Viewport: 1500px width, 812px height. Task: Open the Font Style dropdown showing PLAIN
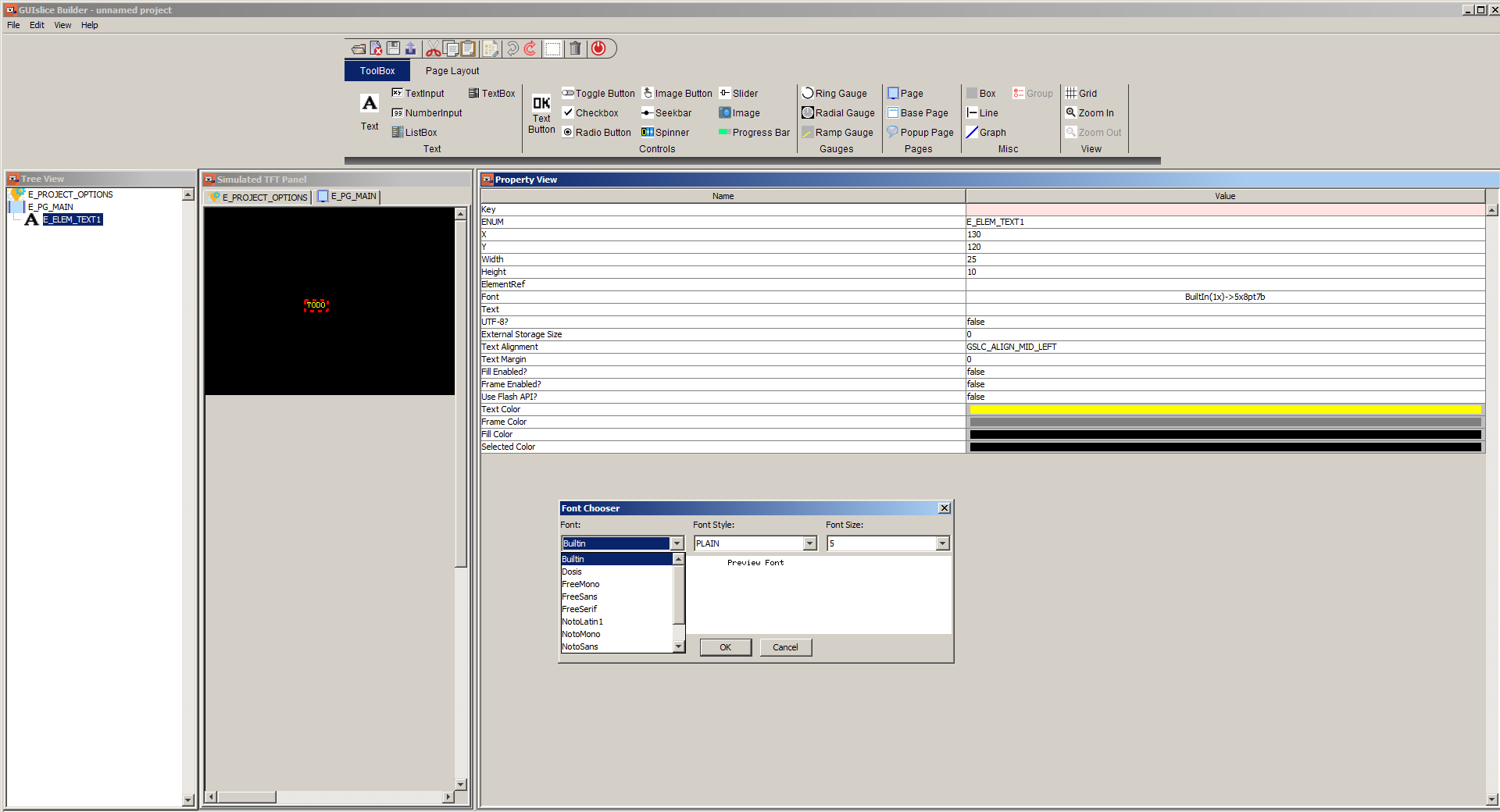tap(810, 543)
